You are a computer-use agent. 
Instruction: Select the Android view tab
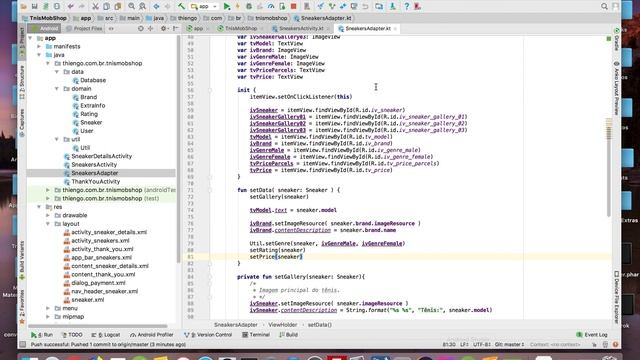coord(45,29)
